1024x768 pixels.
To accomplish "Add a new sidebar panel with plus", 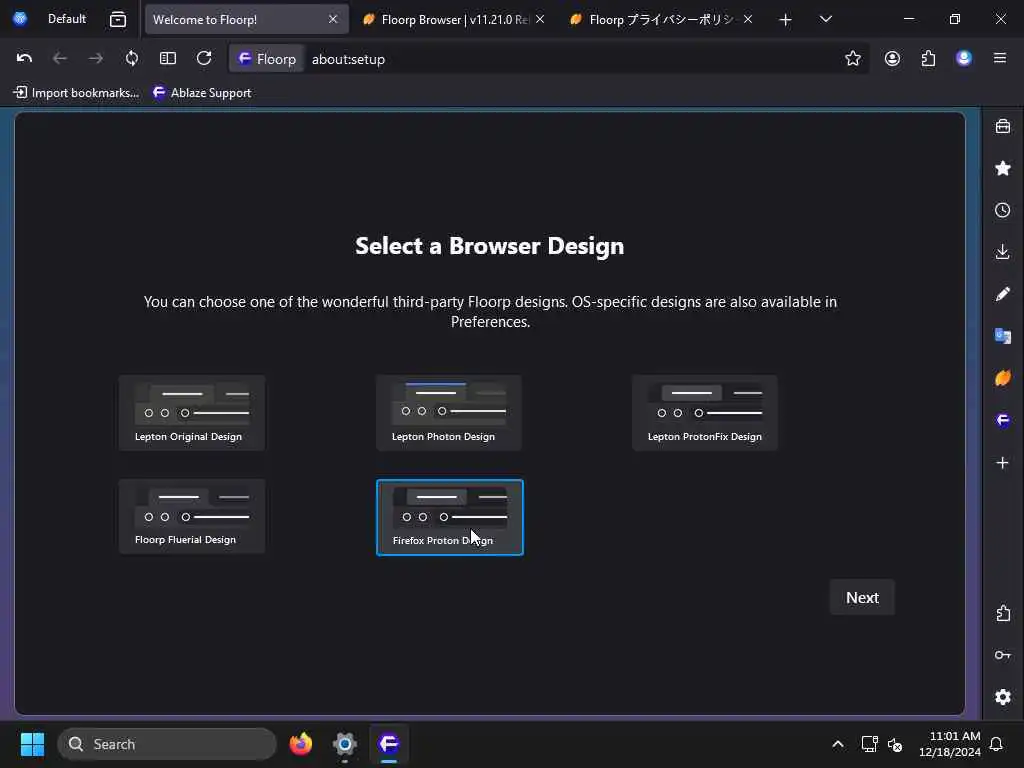I will [x=1002, y=463].
